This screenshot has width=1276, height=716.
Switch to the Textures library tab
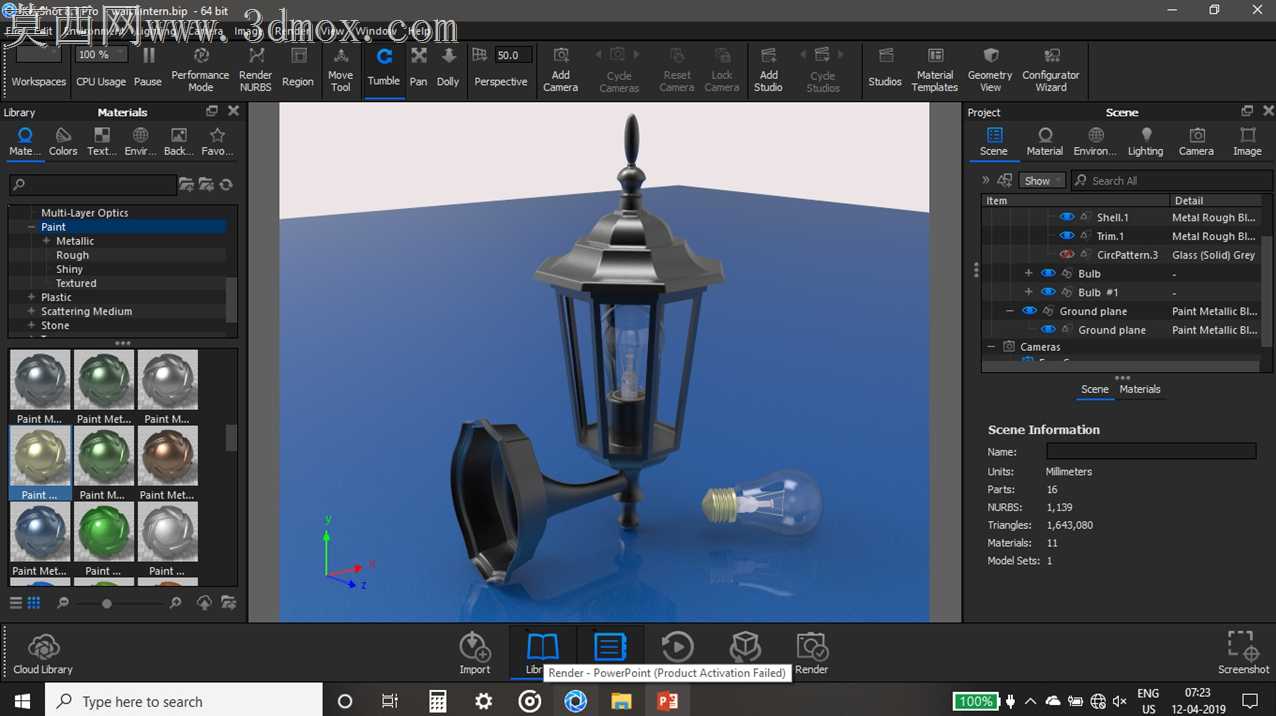[x=101, y=142]
